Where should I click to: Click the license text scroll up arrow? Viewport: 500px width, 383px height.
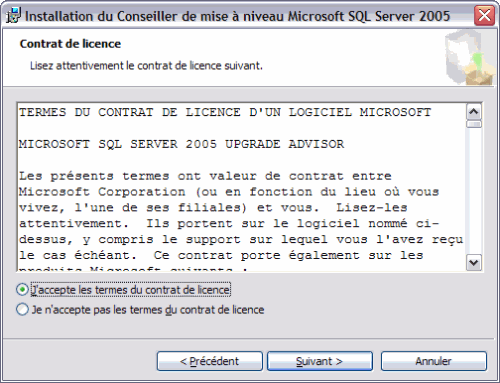[x=474, y=112]
